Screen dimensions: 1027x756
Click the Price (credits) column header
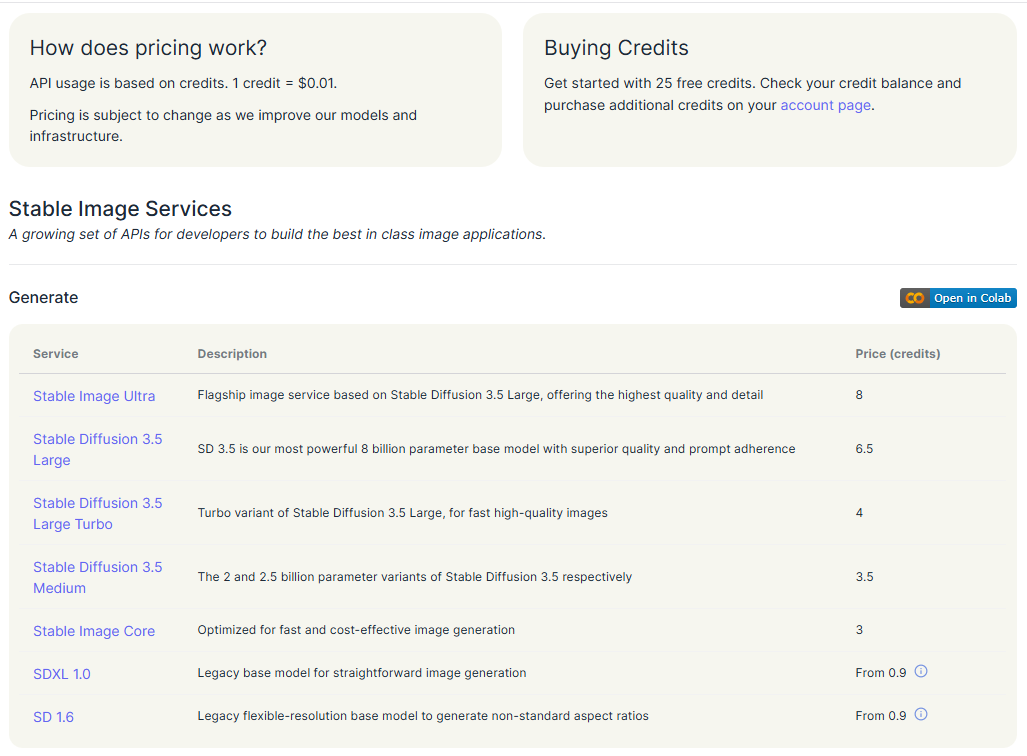click(x=897, y=354)
